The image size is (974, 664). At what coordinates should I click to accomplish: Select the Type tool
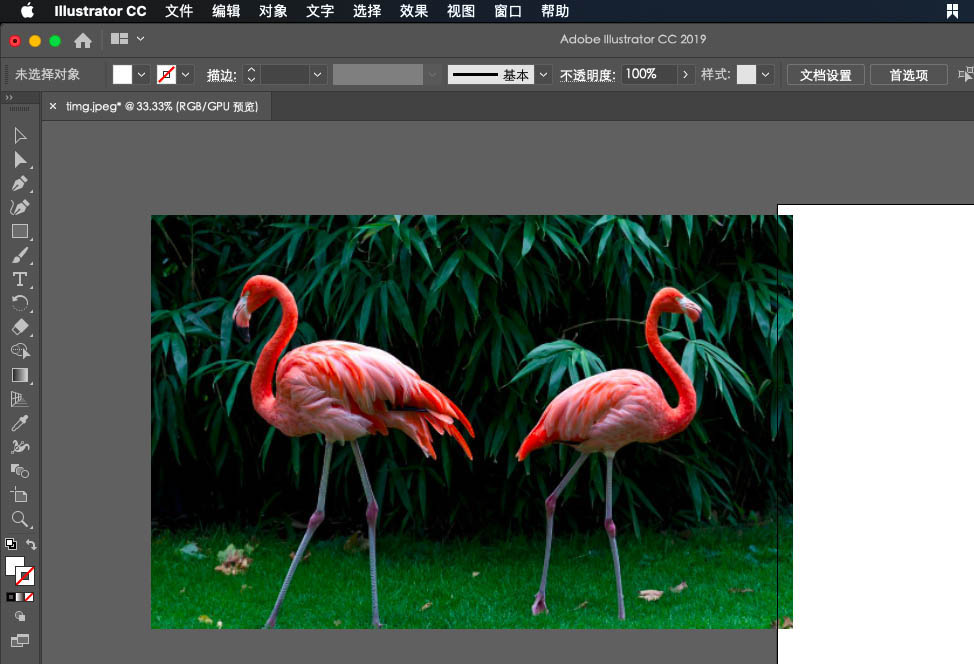tap(19, 279)
